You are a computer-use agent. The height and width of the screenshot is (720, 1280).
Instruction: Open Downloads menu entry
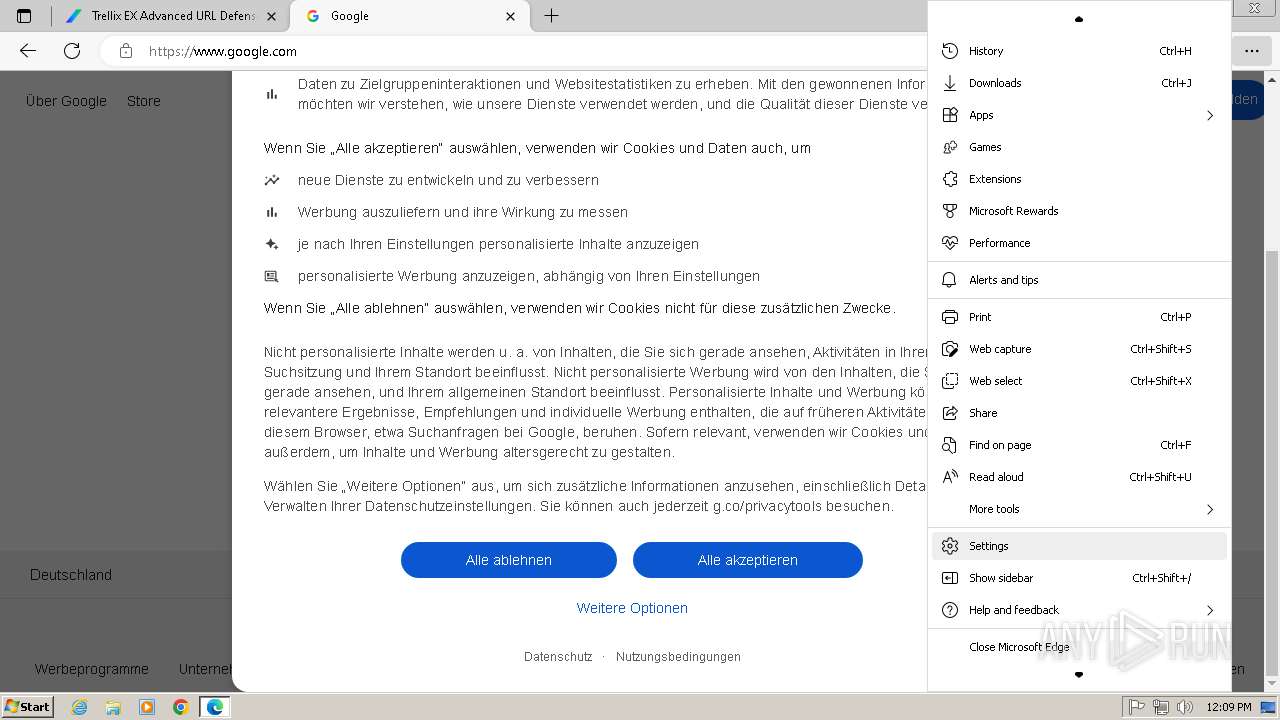click(x=1079, y=83)
